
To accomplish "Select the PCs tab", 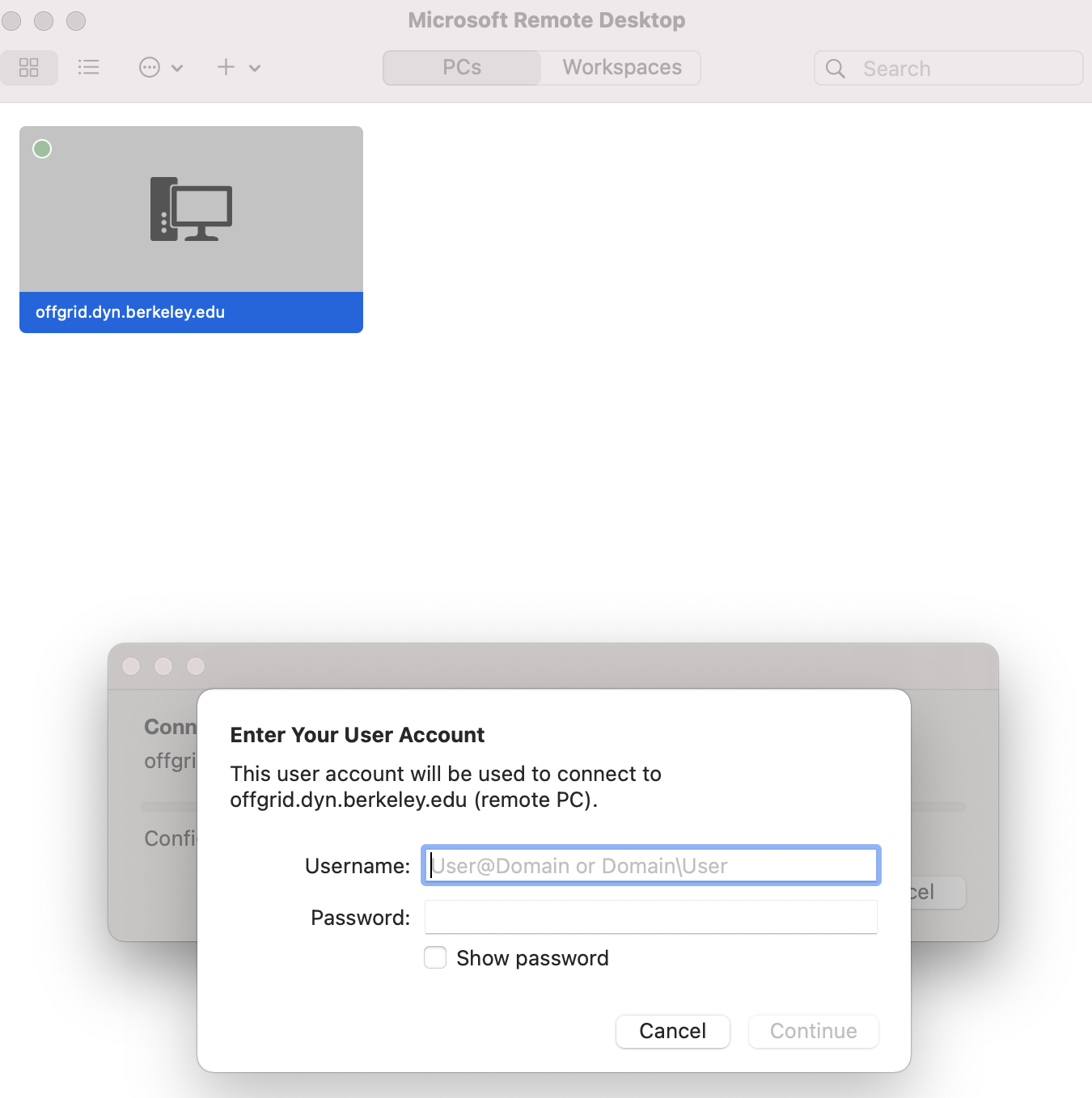I will pyautogui.click(x=462, y=68).
